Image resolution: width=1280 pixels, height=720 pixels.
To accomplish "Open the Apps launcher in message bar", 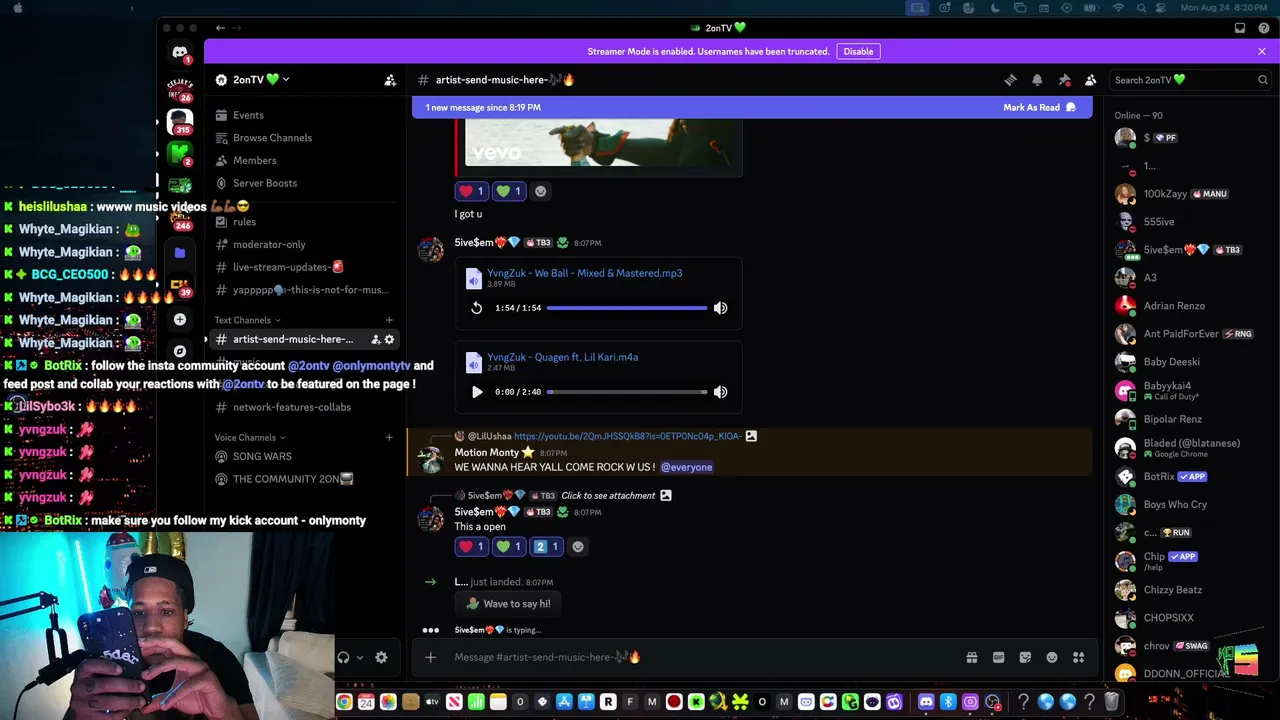I will tap(1078, 657).
